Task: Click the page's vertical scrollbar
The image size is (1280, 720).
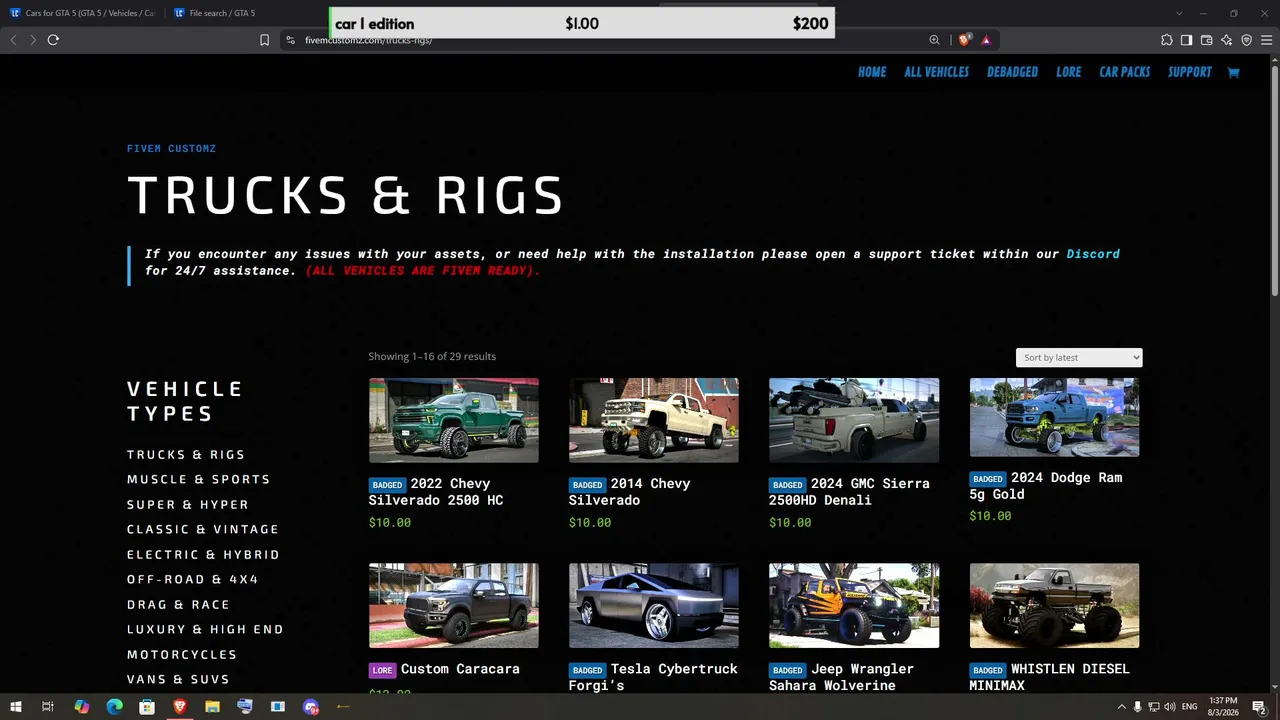Action: point(1274,180)
